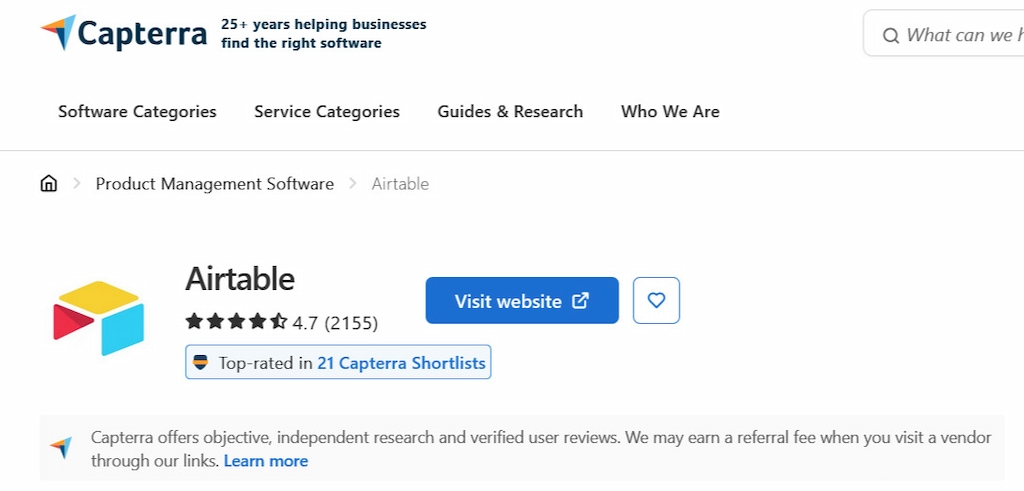Click the Capterra logo
This screenshot has height=491, width=1024.
[124, 33]
